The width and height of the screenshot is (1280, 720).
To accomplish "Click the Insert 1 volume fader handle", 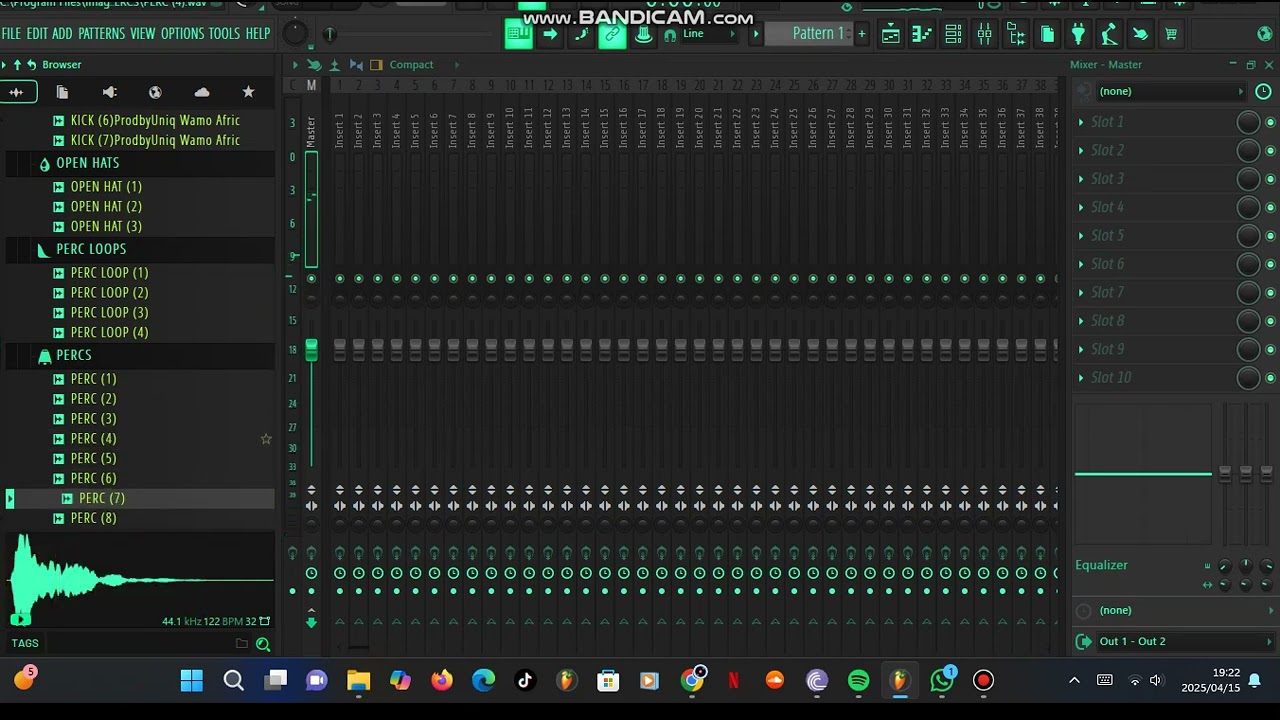I will click(340, 350).
